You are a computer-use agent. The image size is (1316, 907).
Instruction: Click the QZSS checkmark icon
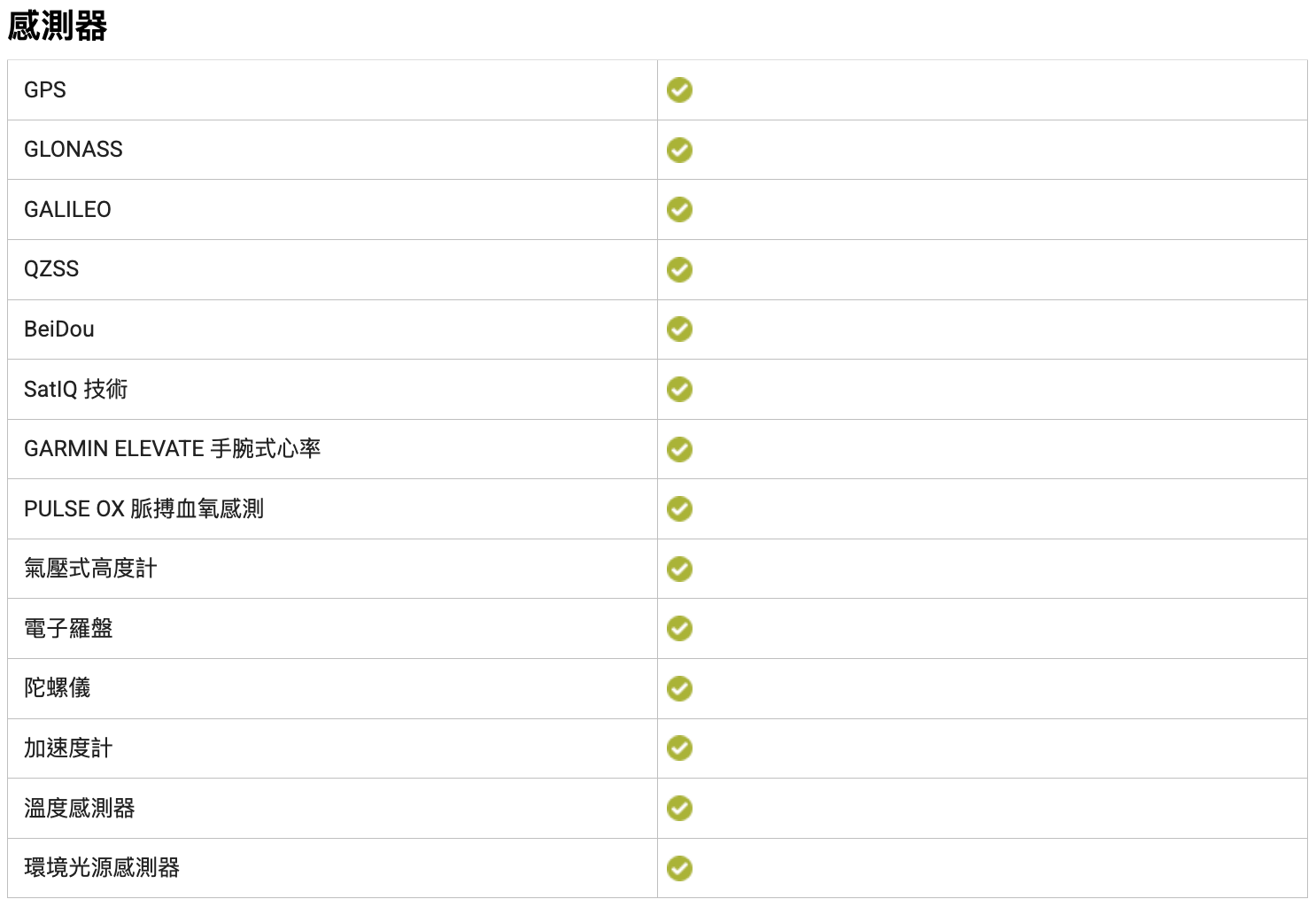[679, 269]
